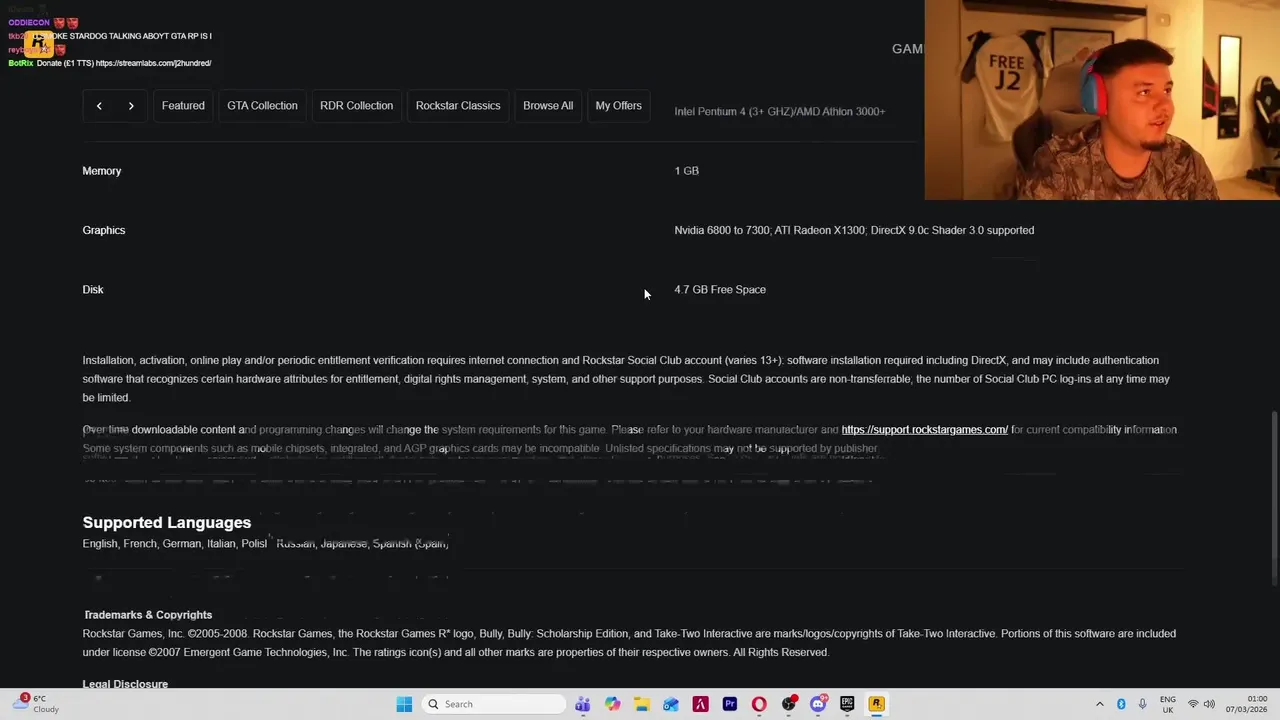Open the weather widget showing 6°C Cloudy
This screenshot has height=720, width=1280.
tap(36, 704)
